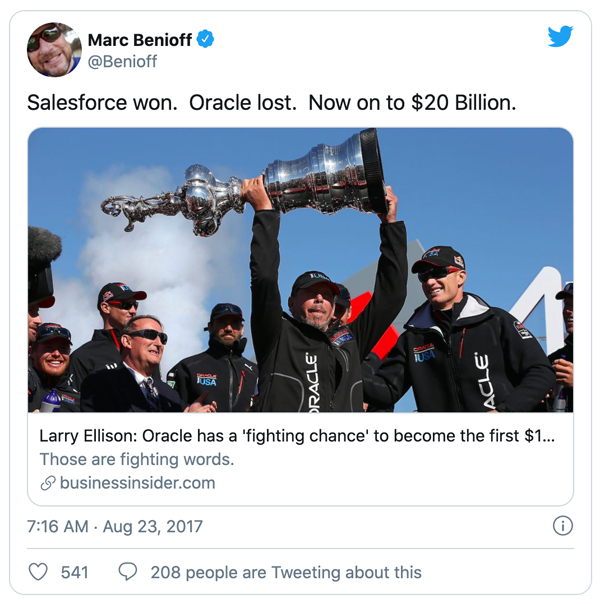Screen dimensions: 600x604
Task: Open the tweet info circle icon
Action: point(562,526)
